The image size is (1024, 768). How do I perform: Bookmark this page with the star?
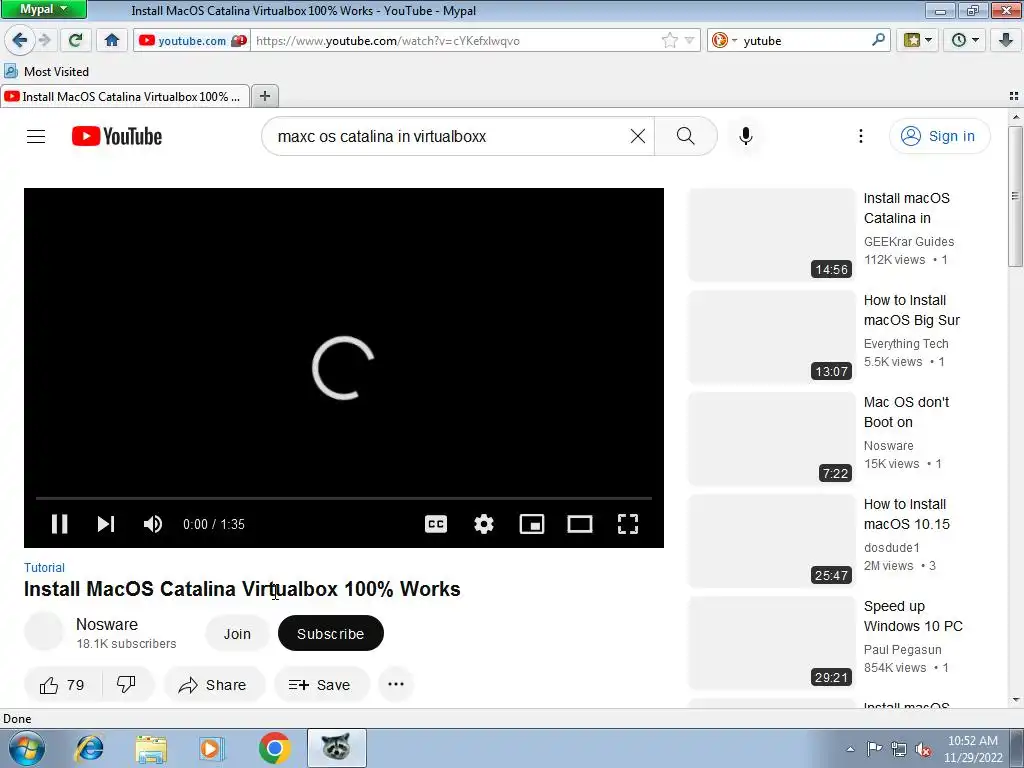tap(669, 40)
